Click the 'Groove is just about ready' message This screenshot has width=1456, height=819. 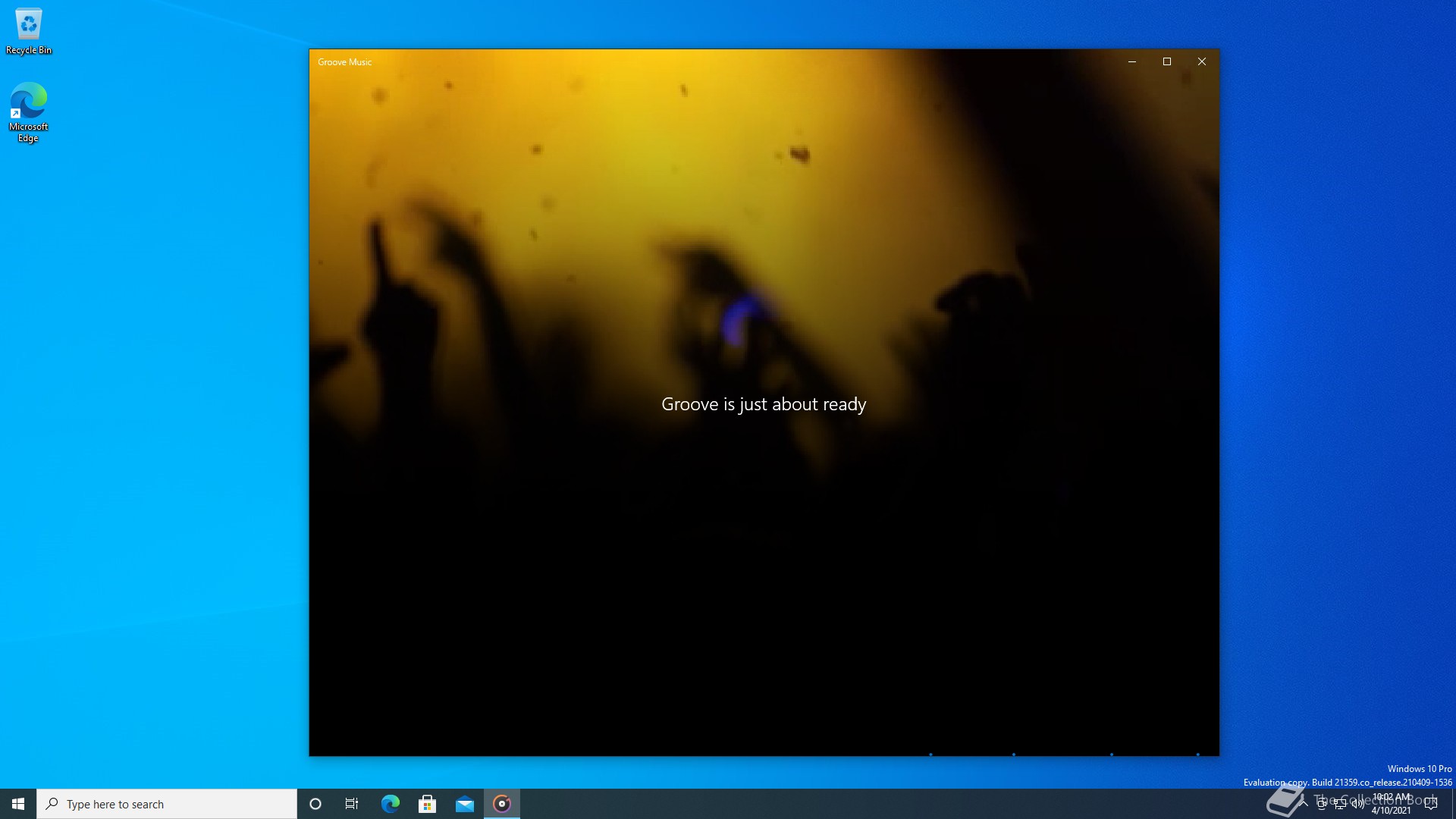click(x=764, y=404)
